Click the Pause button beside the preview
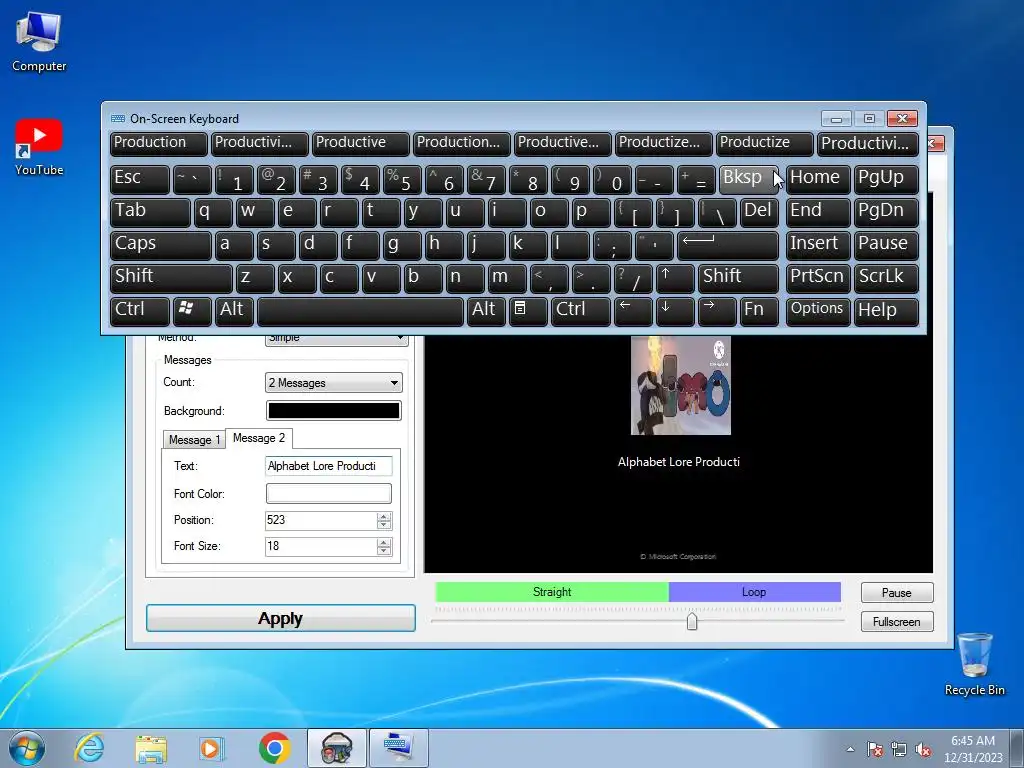Image resolution: width=1024 pixels, height=768 pixels. (897, 592)
